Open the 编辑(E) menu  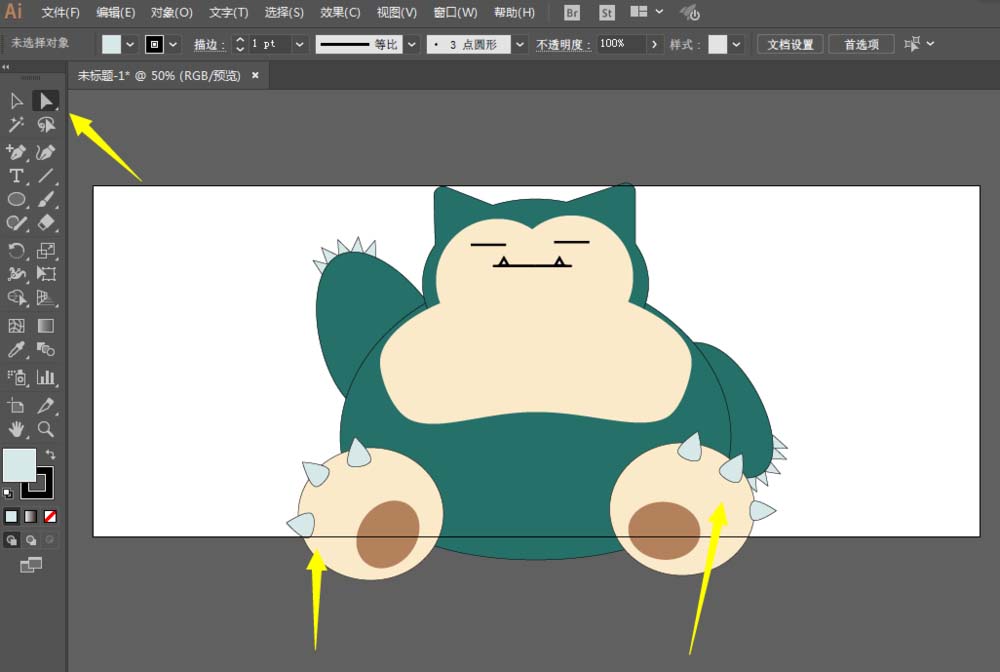pyautogui.click(x=115, y=13)
